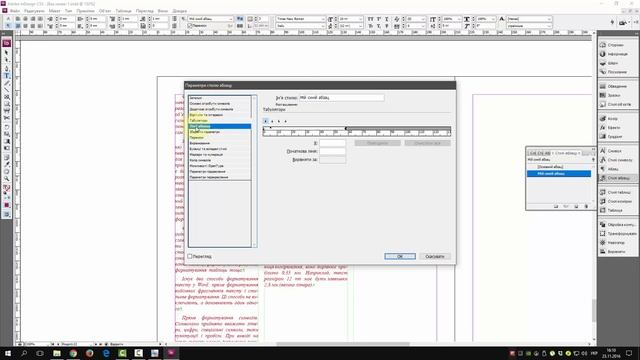Choose the center-justified tab alignment button
Viewport: 640px width, 360px height.
point(272,121)
